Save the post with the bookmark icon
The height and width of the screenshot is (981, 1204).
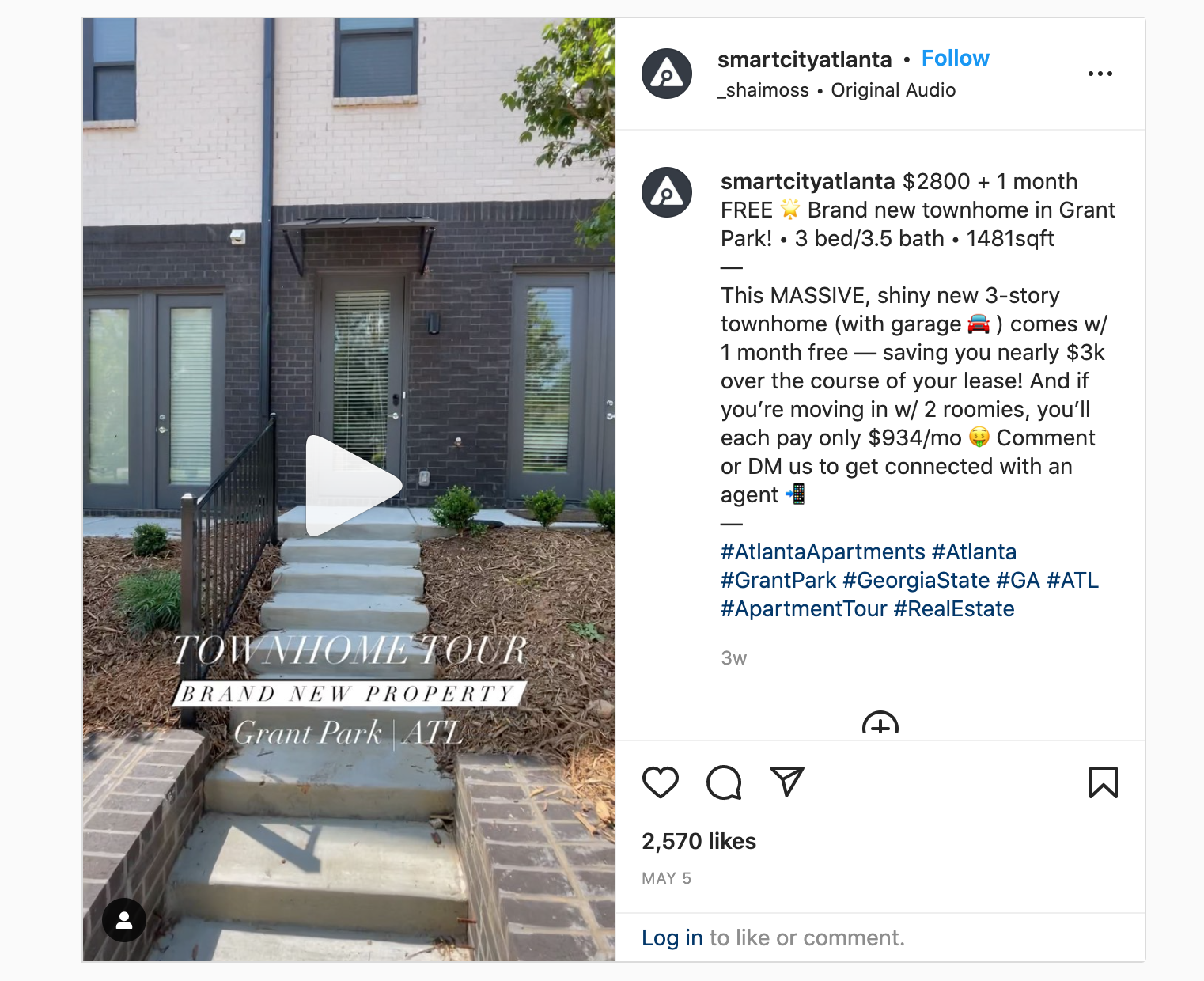(1104, 782)
